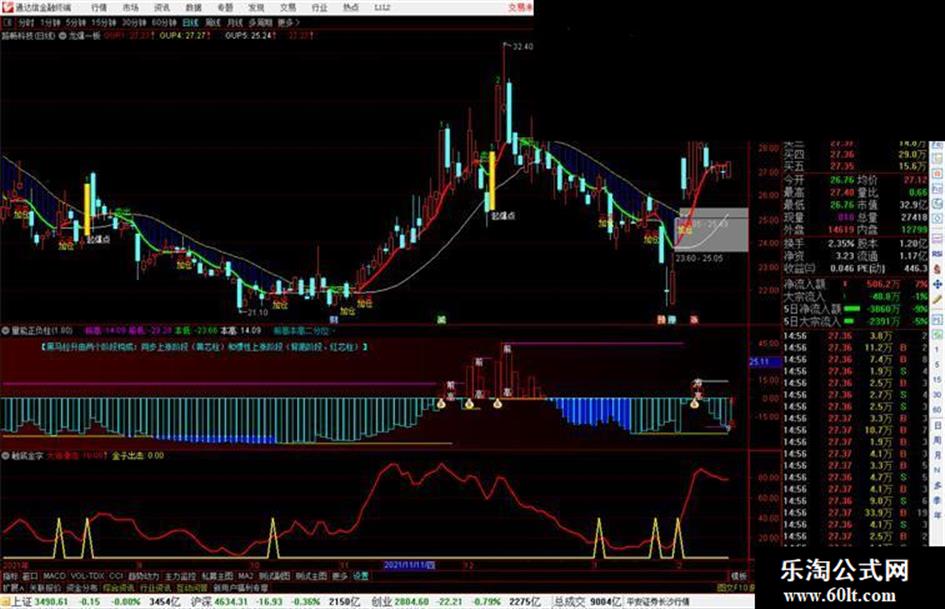This screenshot has height=609, width=945.
Task: Click sidebar period shortcut 15
Action: point(937,380)
